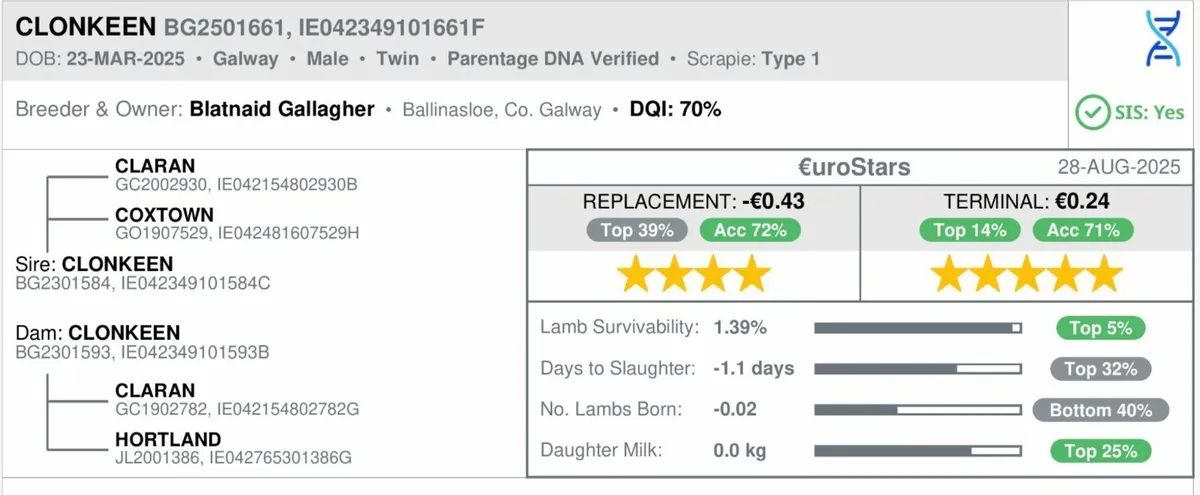1200x495 pixels.
Task: Select the Replacement Top 39% badge
Action: click(637, 230)
